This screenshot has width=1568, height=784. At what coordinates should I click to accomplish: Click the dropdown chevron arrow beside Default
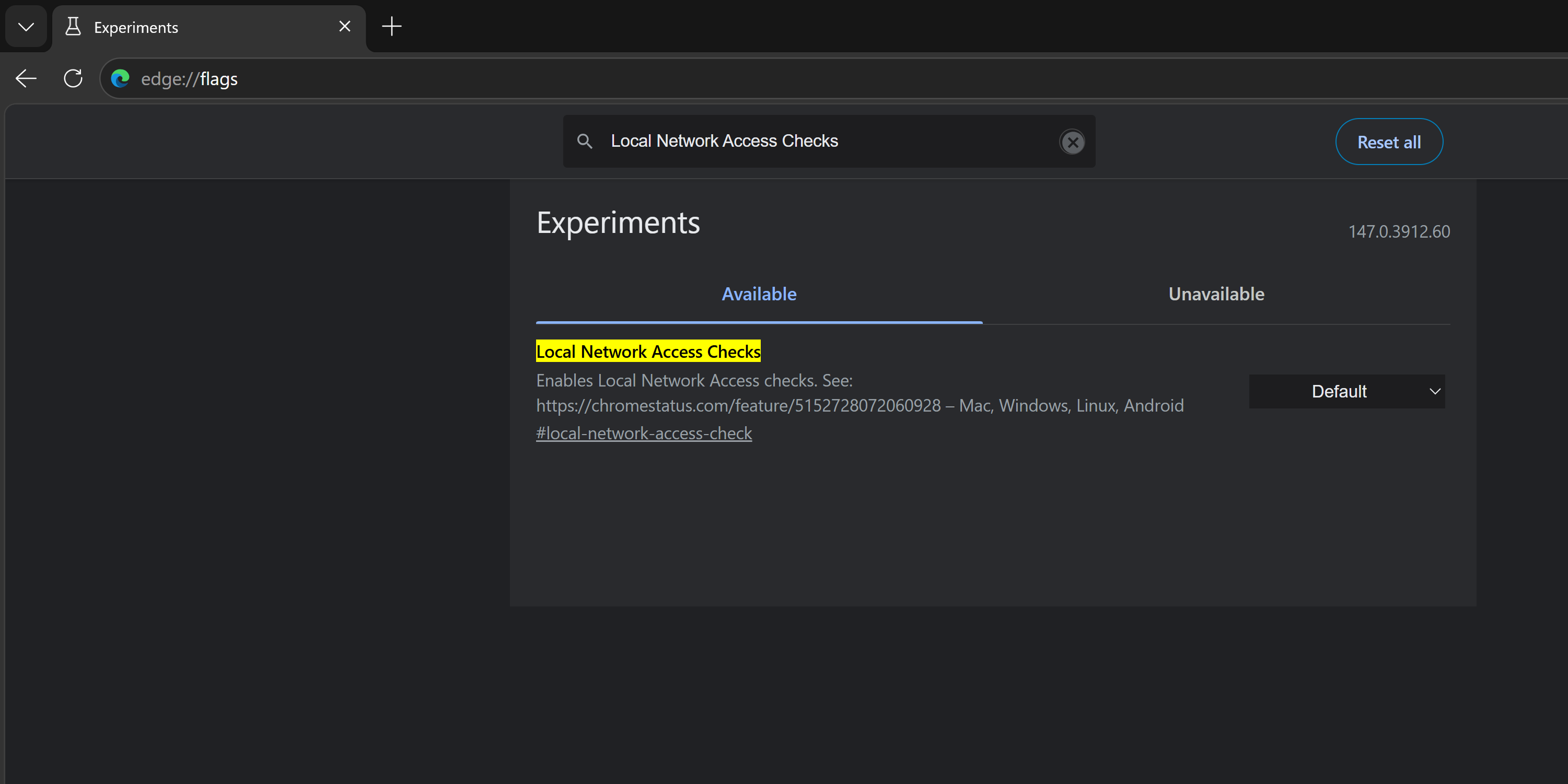tap(1434, 391)
